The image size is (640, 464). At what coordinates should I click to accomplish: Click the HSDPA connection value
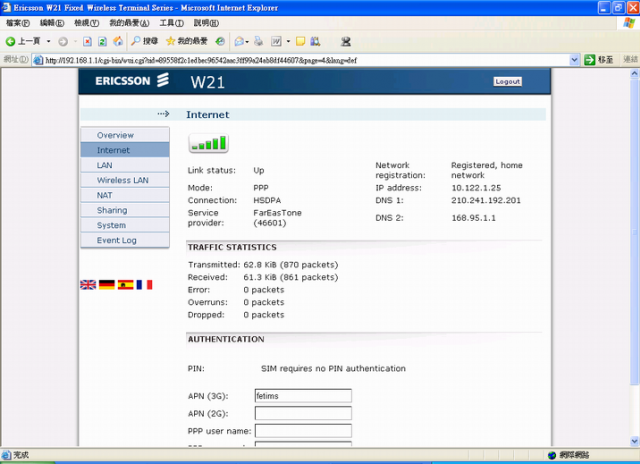267,200
